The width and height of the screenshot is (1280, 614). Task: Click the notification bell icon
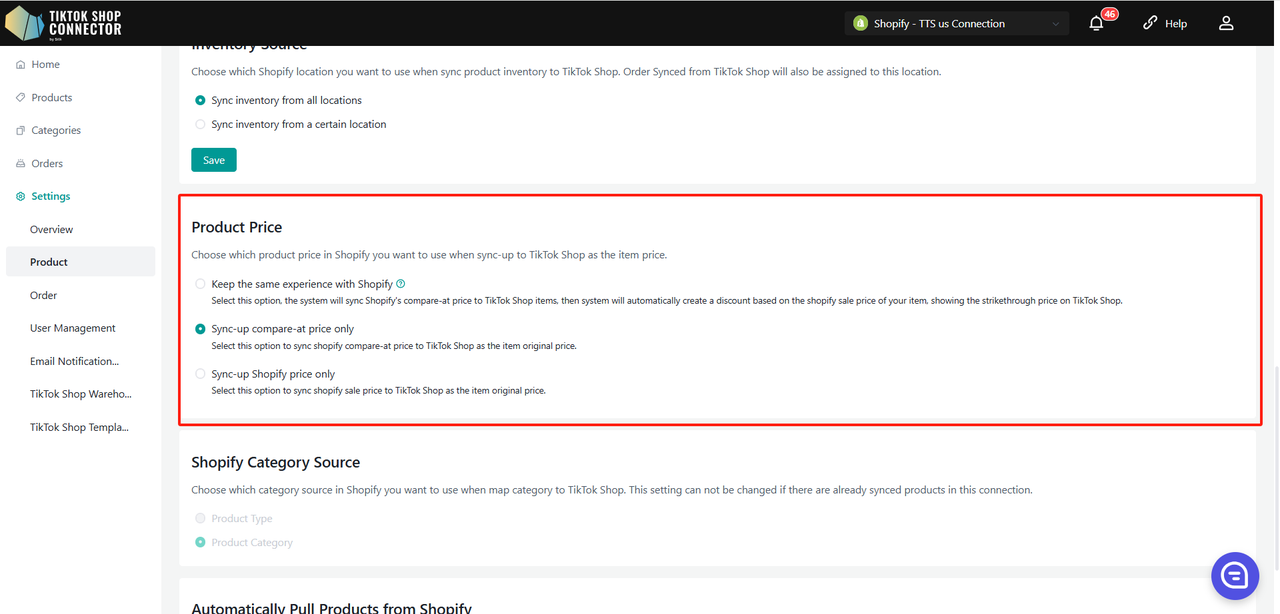pyautogui.click(x=1097, y=23)
